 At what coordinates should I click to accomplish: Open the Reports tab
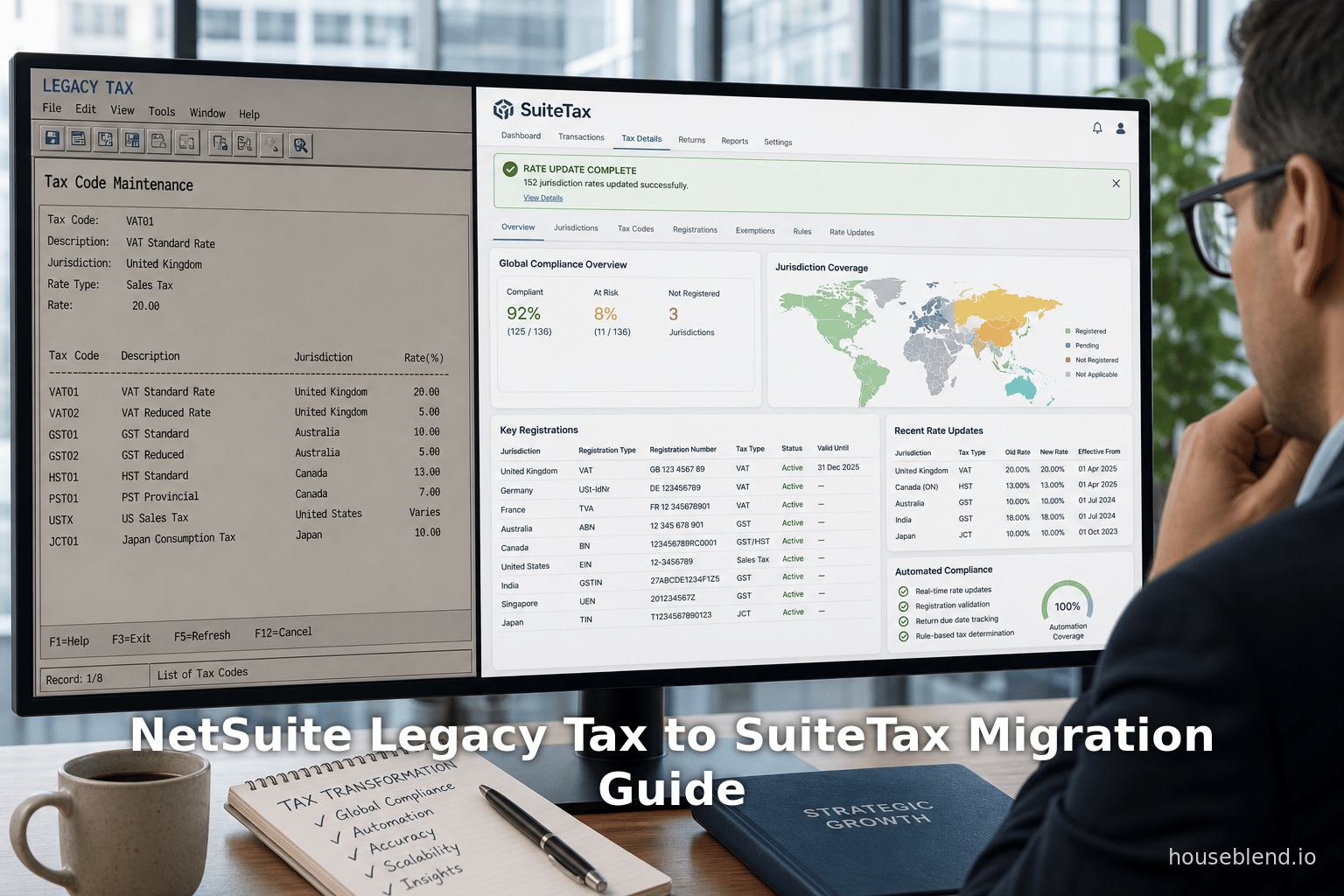point(735,141)
